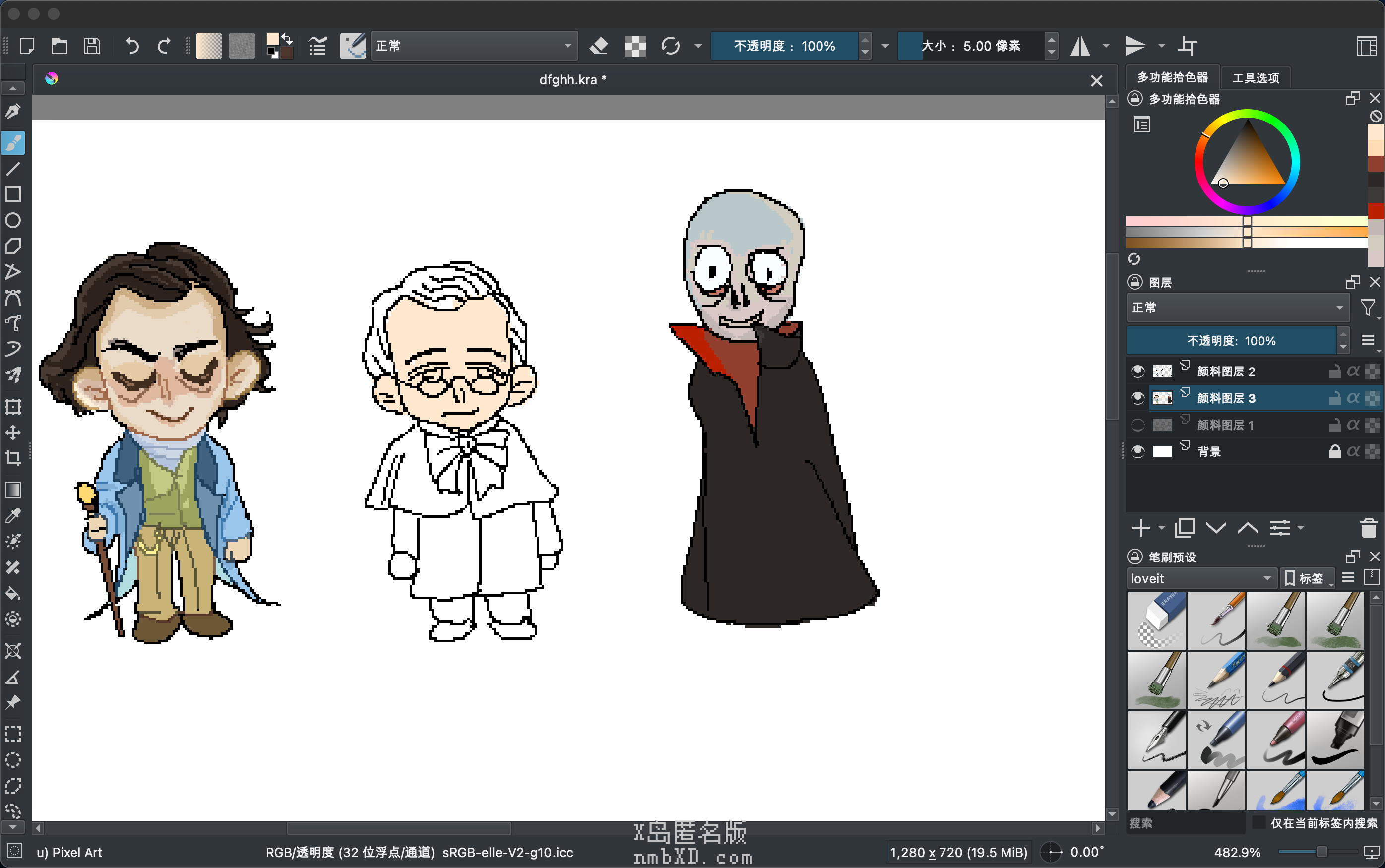
Task: Enable 仅在当前标签内搜索 checkbox
Action: tap(1258, 823)
